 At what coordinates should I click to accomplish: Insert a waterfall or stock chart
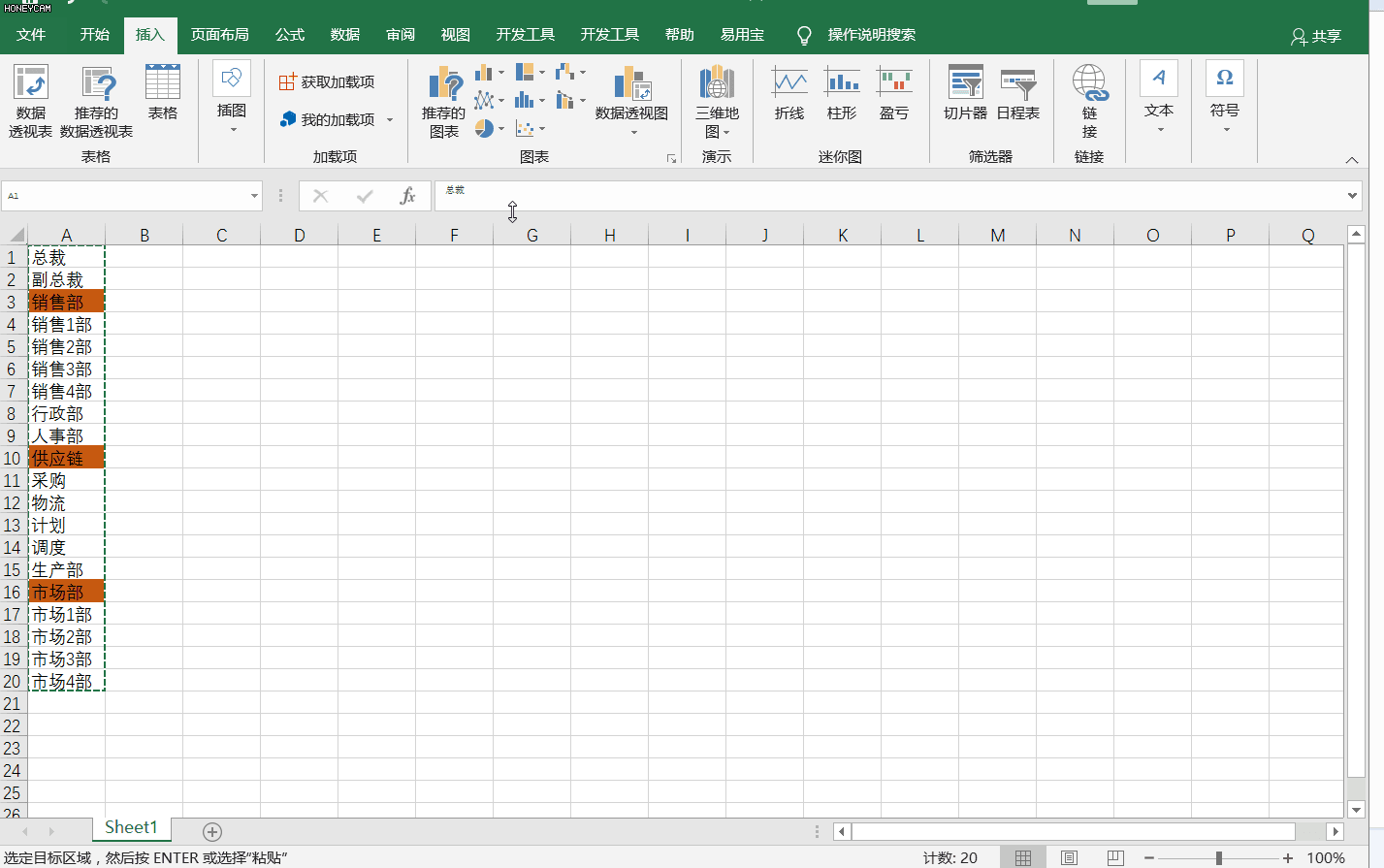tap(565, 73)
